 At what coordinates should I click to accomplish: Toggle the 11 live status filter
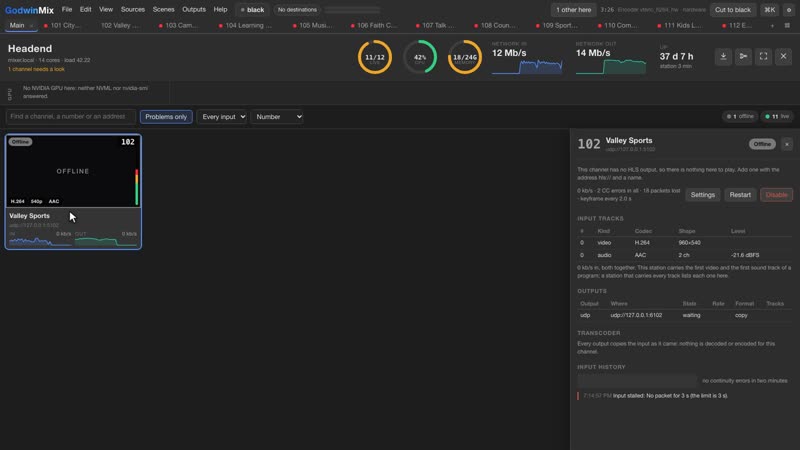coord(777,116)
